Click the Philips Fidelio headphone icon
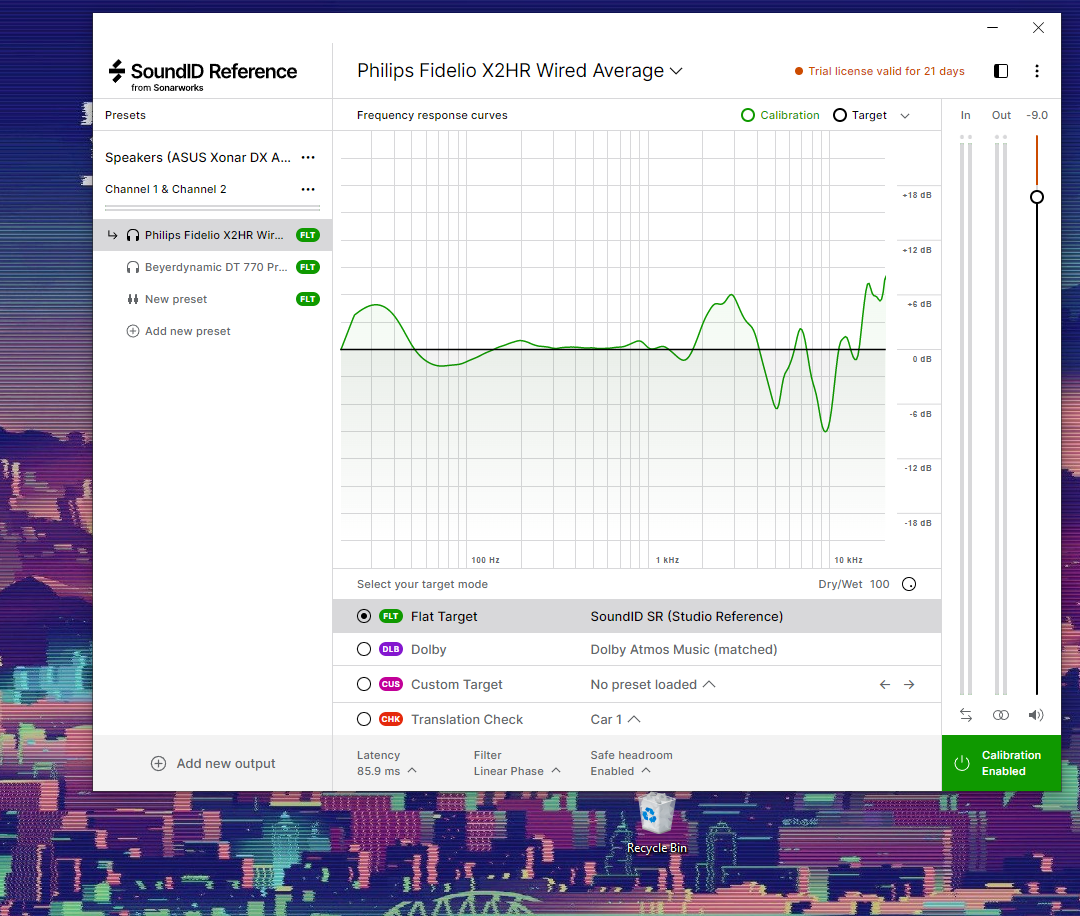 [x=133, y=236]
